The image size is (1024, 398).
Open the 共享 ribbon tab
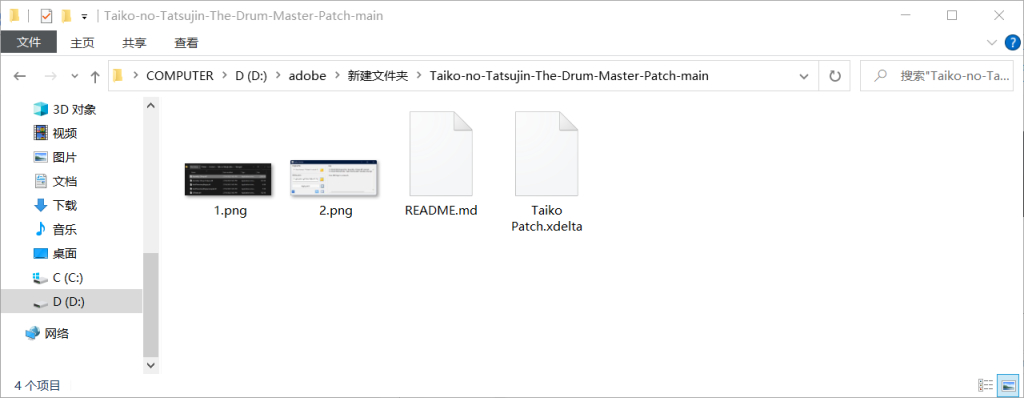135,43
